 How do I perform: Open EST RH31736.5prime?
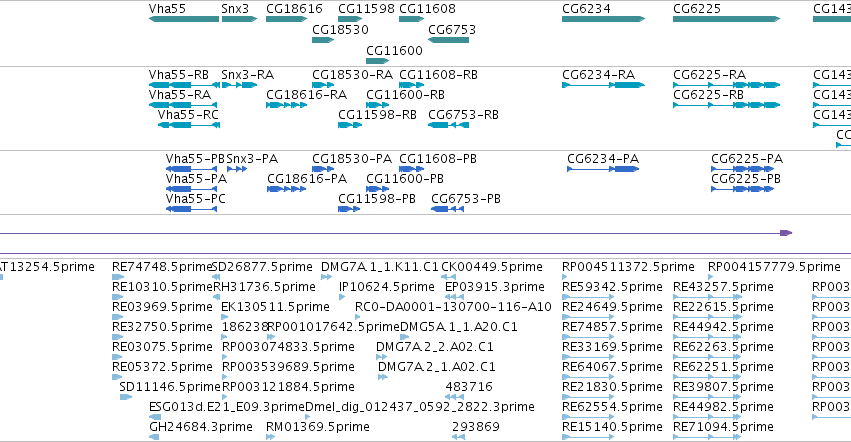tap(264, 287)
